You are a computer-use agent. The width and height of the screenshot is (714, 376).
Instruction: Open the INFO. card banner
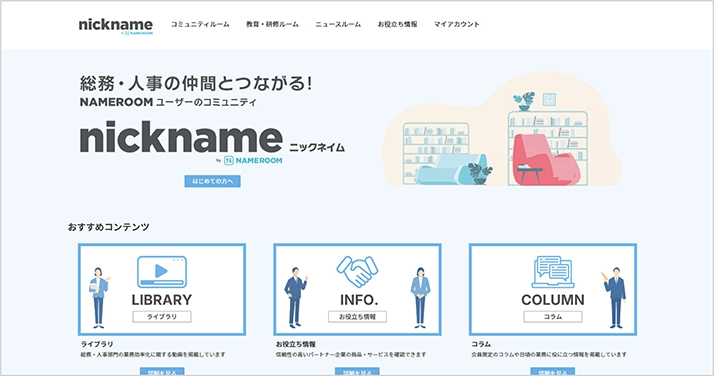click(x=357, y=290)
